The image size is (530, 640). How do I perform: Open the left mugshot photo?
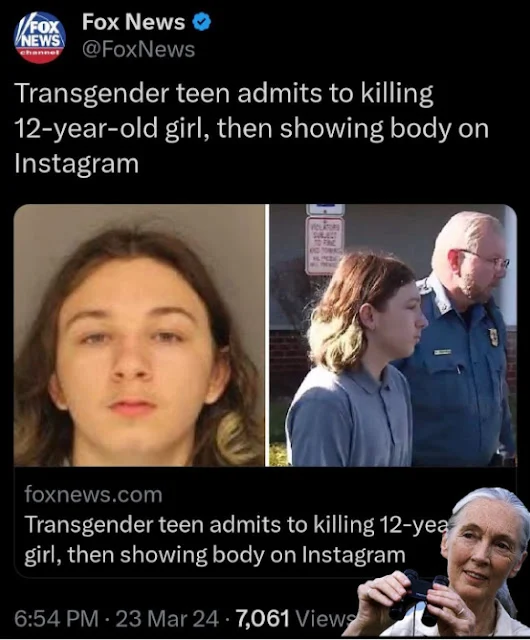[x=139, y=335]
